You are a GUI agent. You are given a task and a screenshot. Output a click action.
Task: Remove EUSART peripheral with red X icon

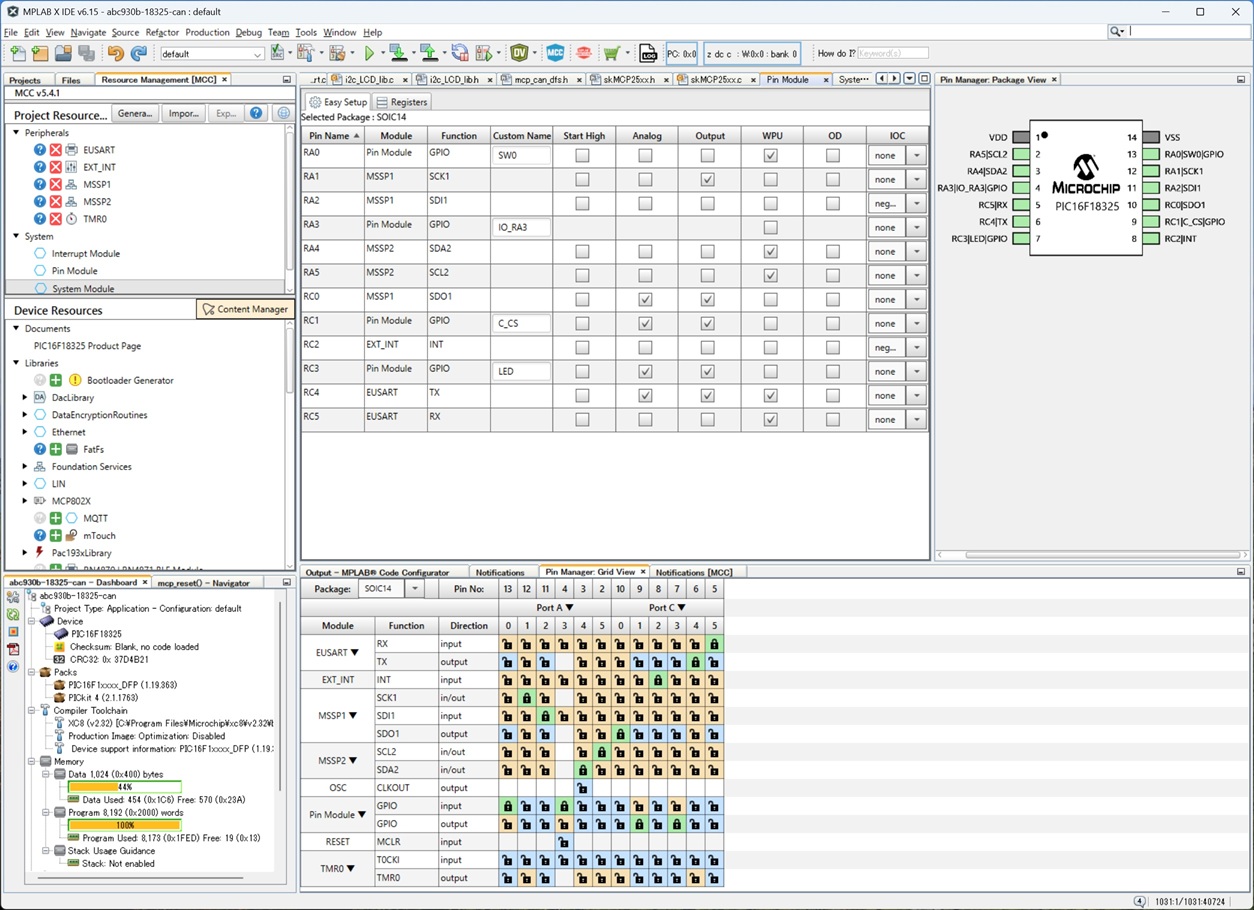pyautogui.click(x=56, y=150)
